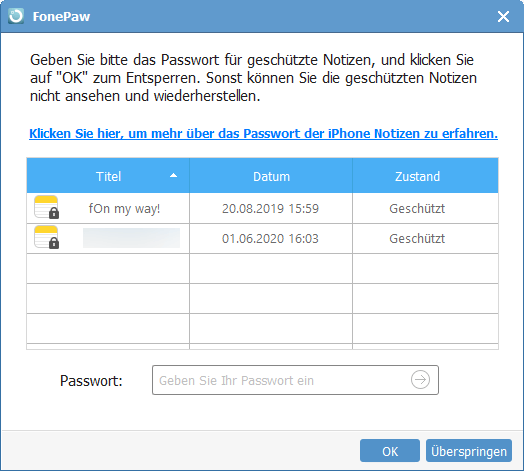Screen dimensions: 524x471
Task: Submit password with the arrow circle icon
Action: (420, 380)
